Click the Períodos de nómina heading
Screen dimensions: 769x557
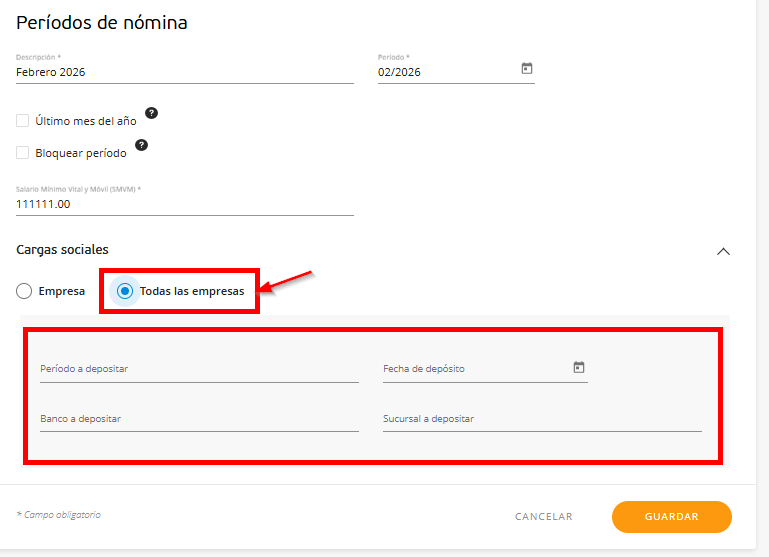tap(102, 22)
